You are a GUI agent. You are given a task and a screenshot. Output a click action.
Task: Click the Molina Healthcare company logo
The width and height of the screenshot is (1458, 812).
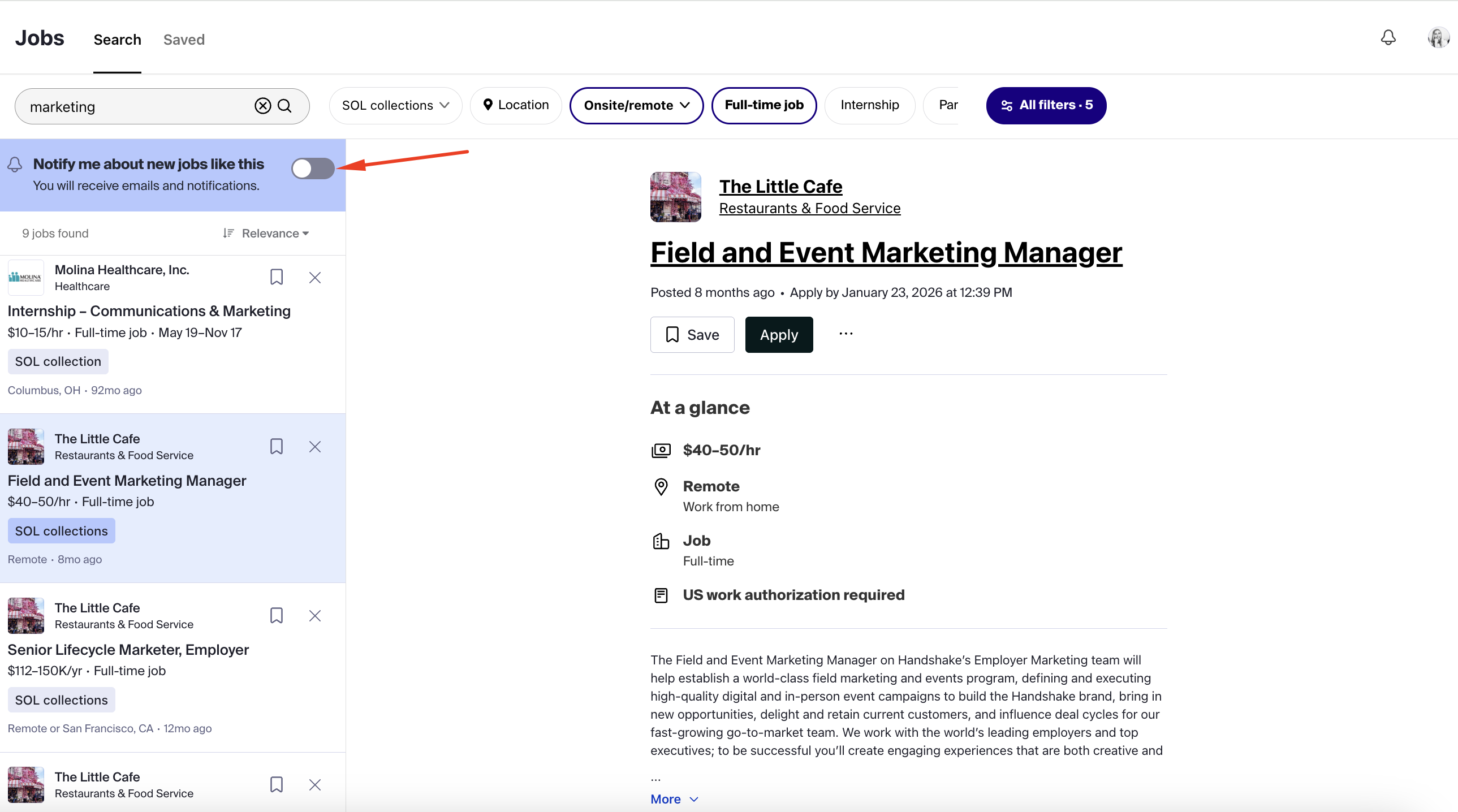[25, 278]
